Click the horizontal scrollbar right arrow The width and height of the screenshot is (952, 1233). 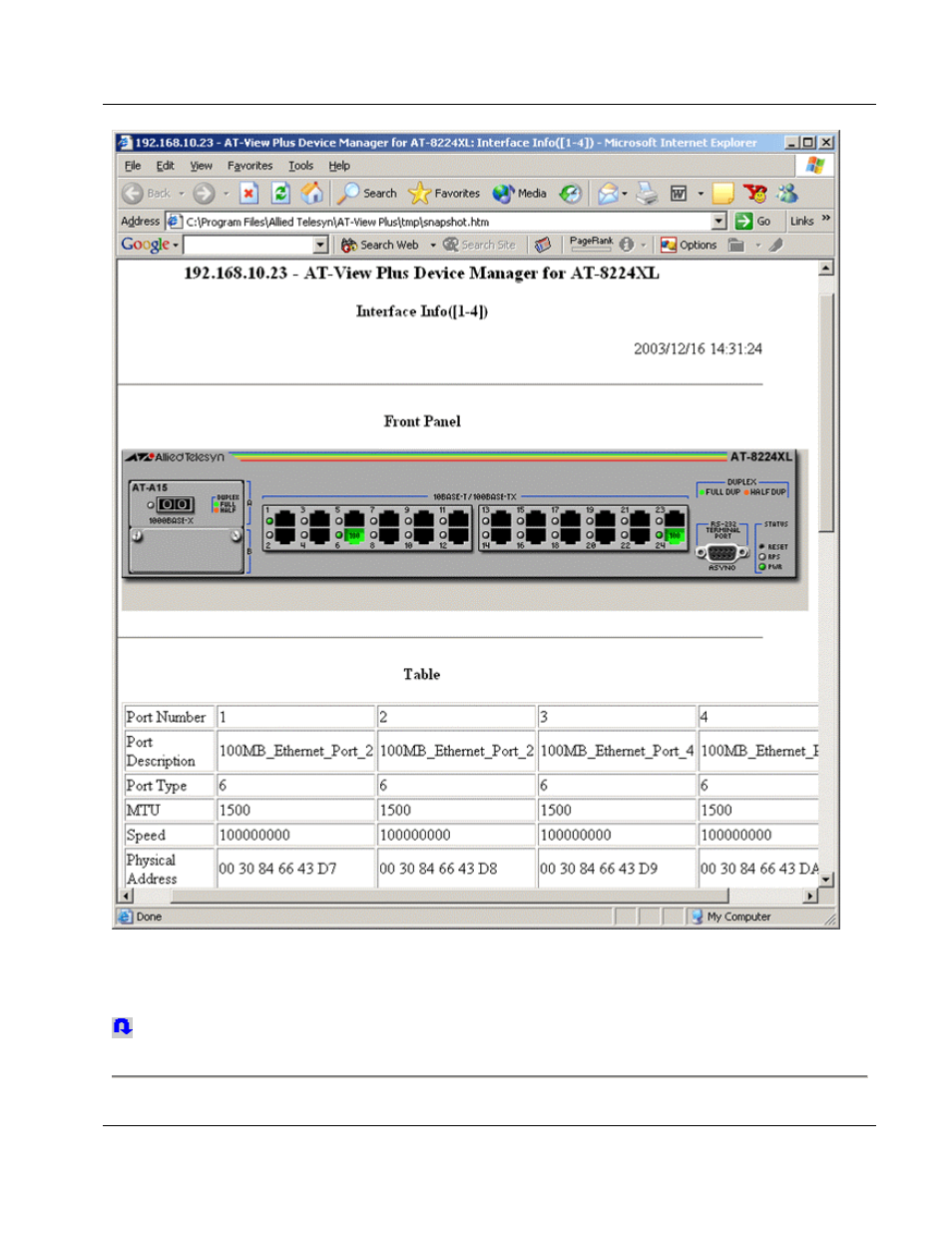pyautogui.click(x=810, y=896)
